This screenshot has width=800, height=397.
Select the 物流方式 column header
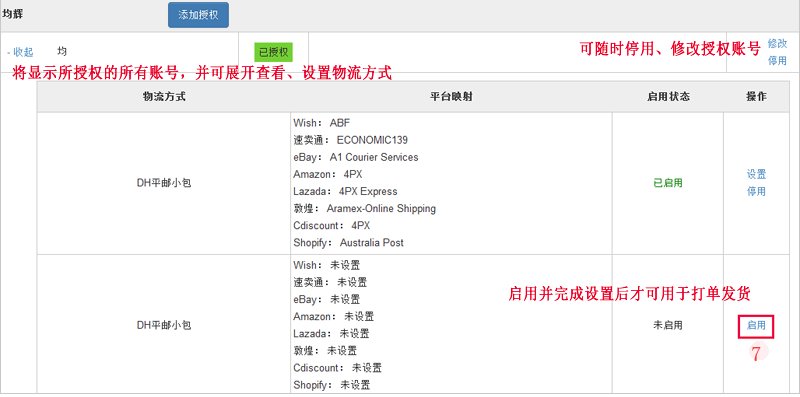pos(164,97)
